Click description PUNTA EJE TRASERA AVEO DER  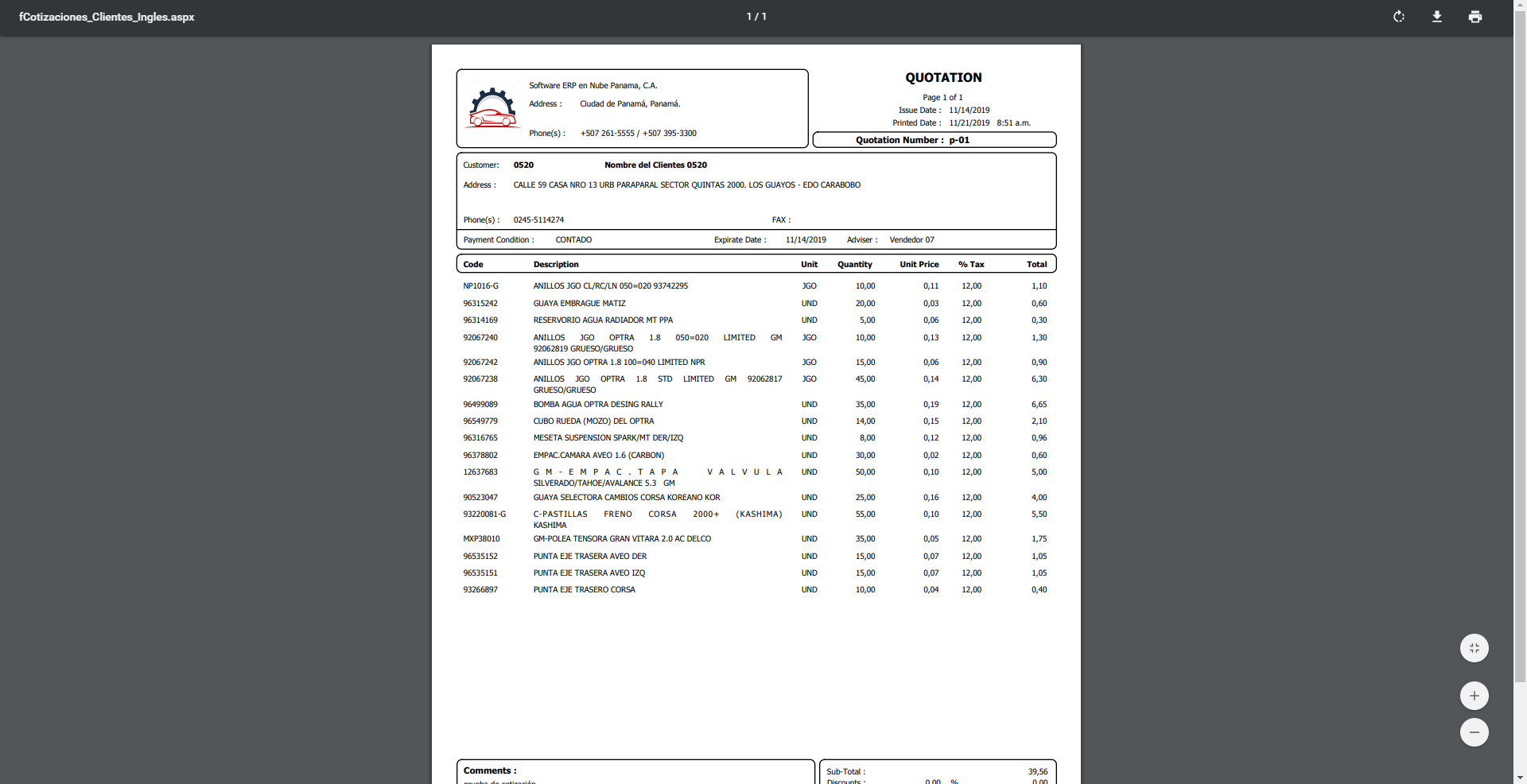pyautogui.click(x=590, y=556)
